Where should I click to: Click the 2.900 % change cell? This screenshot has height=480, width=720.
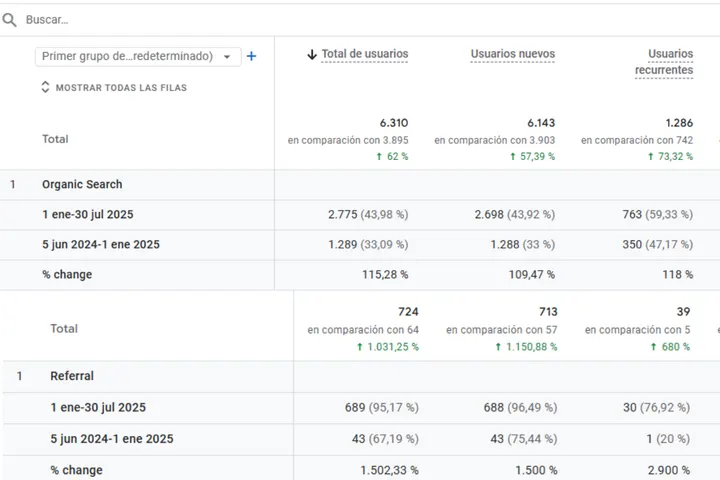(669, 470)
